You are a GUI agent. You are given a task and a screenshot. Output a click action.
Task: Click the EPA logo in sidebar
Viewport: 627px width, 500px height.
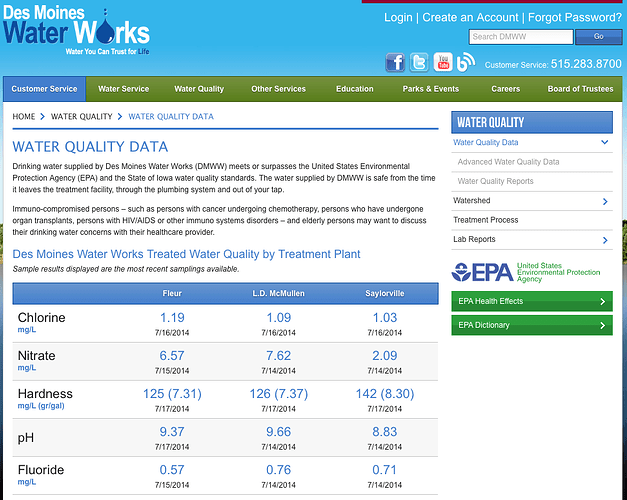[x=526, y=272]
